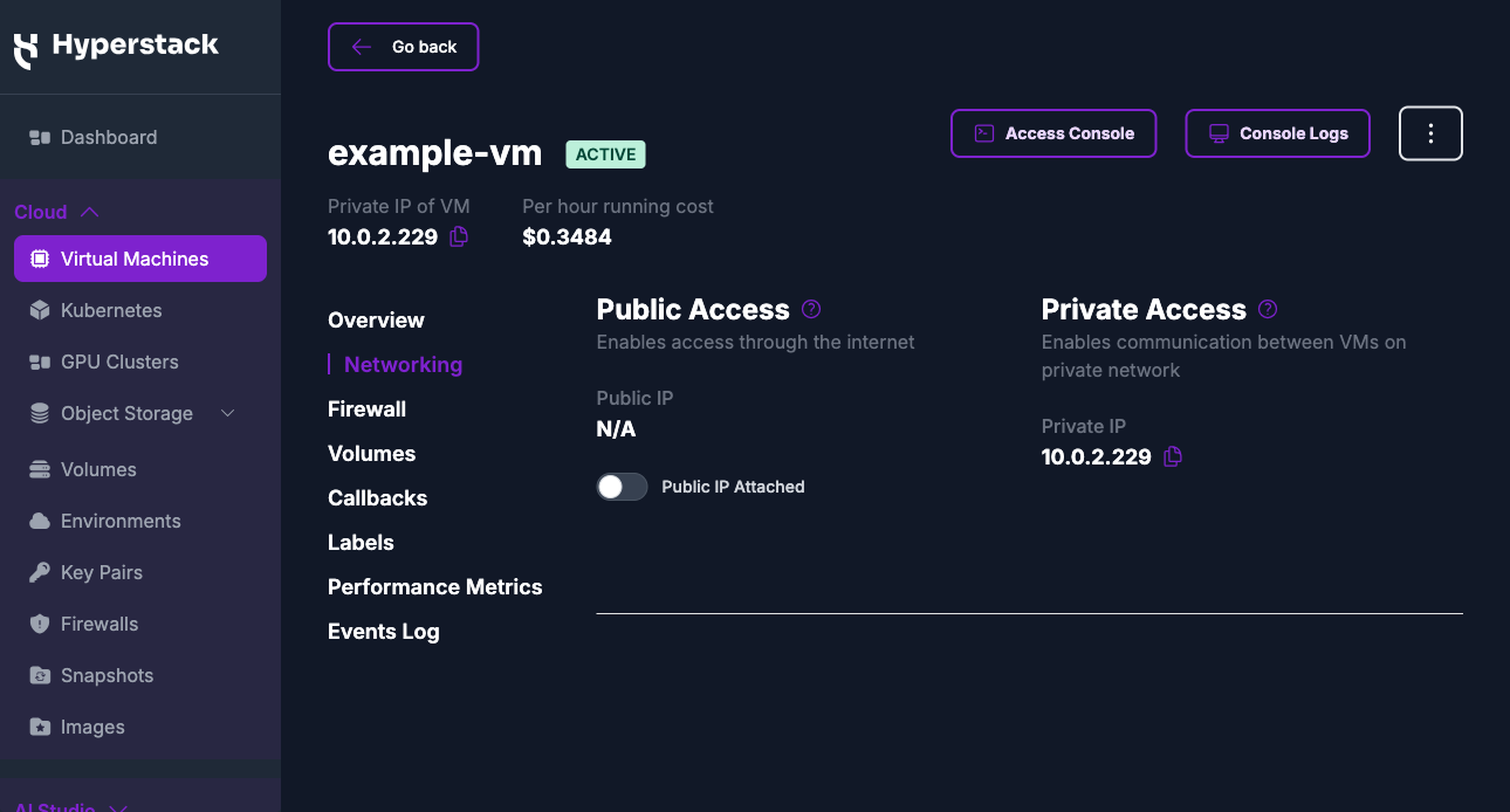Copy the Private IP in Private Access
The height and width of the screenshot is (812, 1510).
tap(1172, 456)
